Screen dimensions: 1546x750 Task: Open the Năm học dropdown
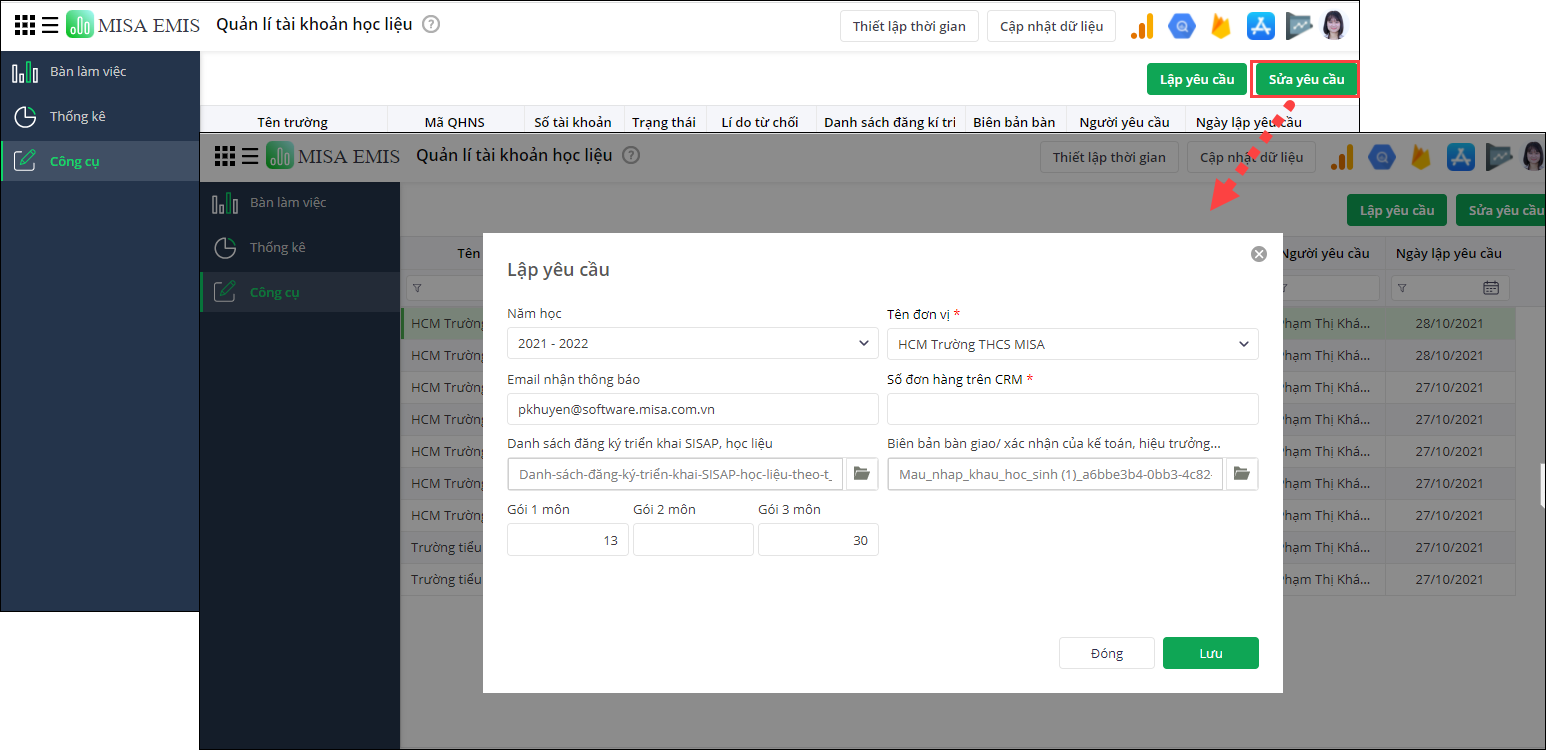pyautogui.click(x=693, y=344)
